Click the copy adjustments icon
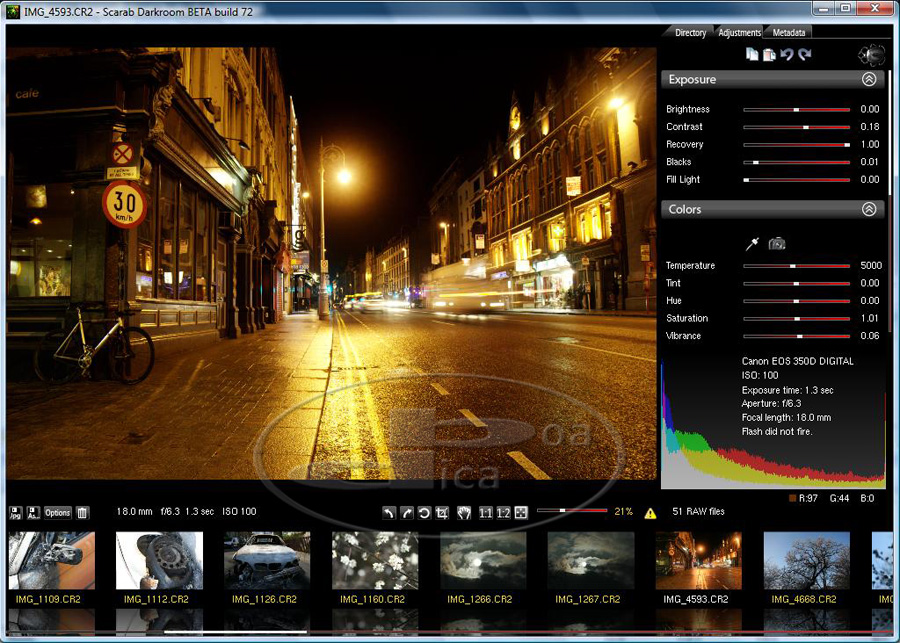This screenshot has width=900, height=643. coord(752,55)
